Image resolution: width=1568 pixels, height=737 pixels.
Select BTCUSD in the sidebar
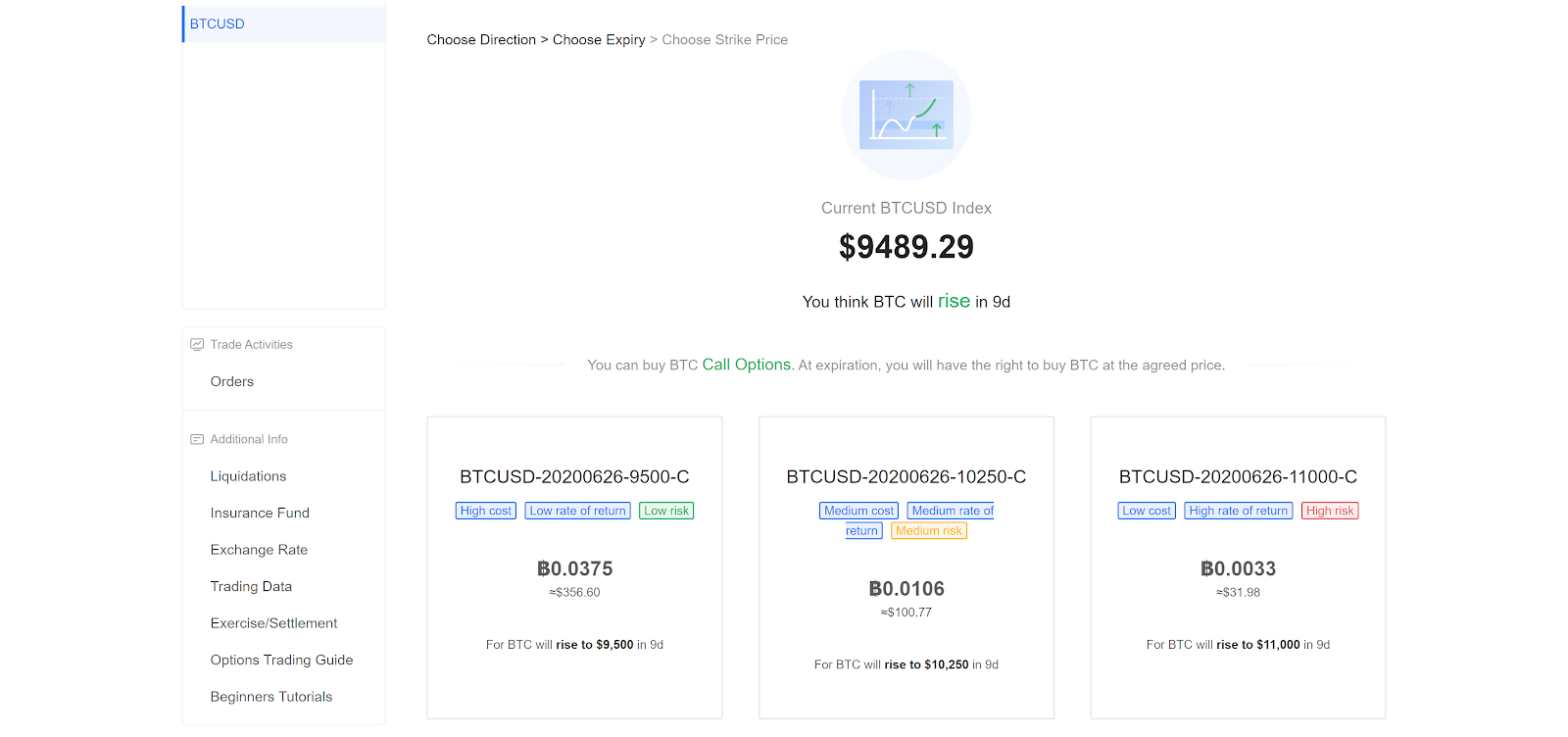click(x=218, y=24)
